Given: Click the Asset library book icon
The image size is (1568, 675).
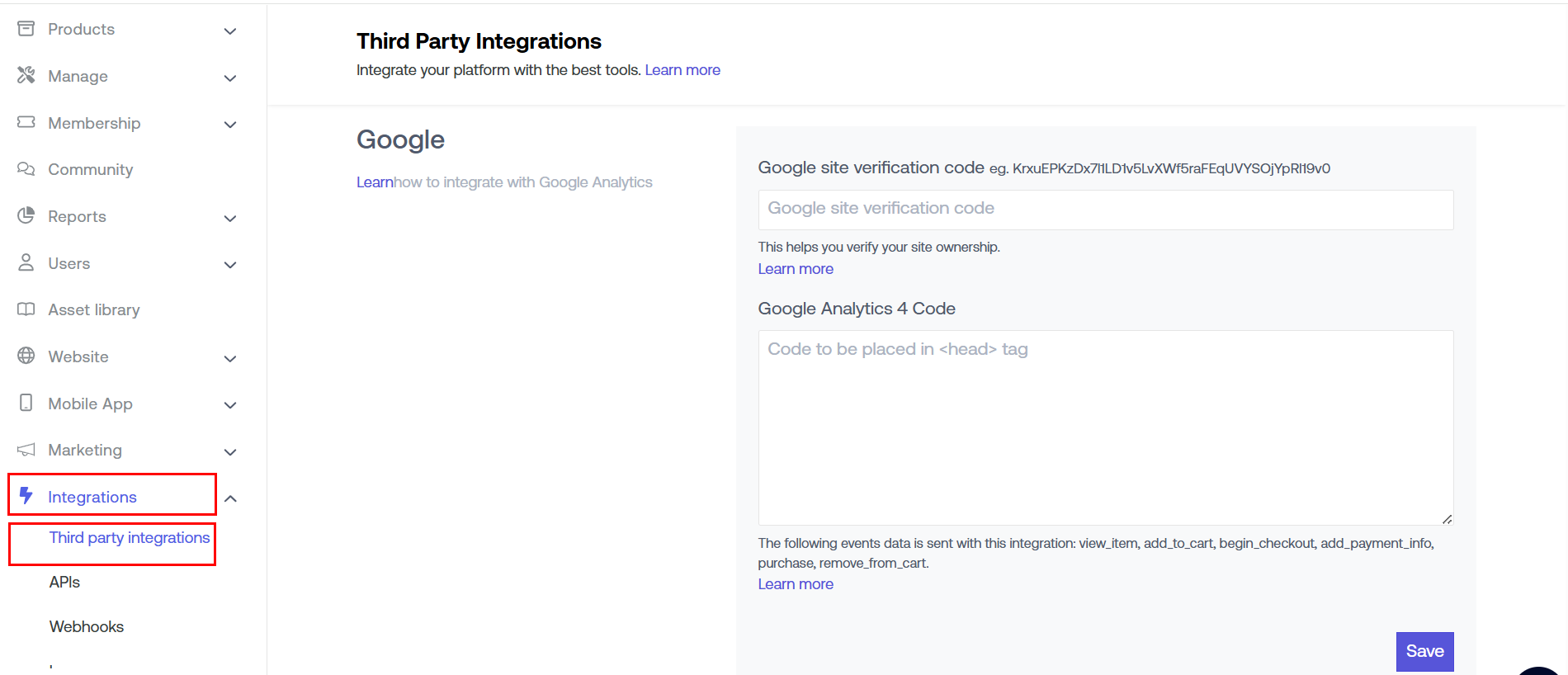Looking at the screenshot, I should click(26, 309).
